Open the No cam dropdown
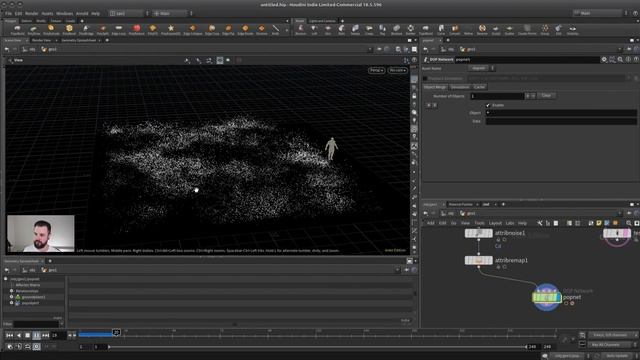 (397, 70)
